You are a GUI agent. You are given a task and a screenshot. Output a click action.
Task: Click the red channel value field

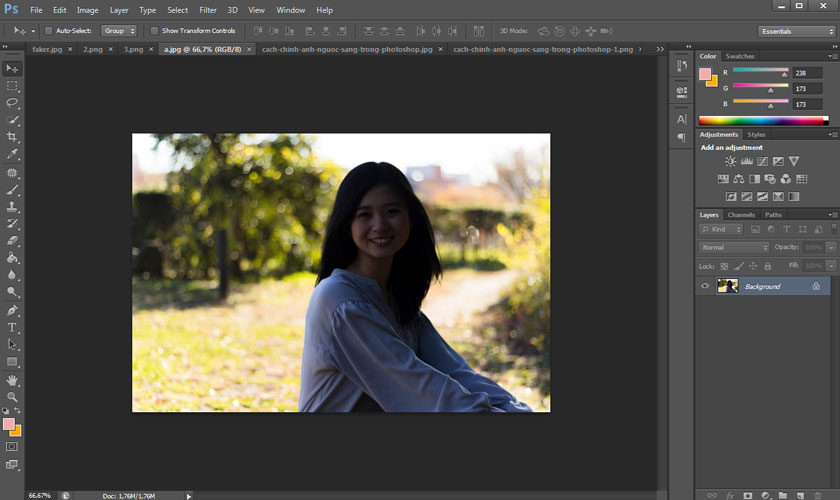point(805,73)
